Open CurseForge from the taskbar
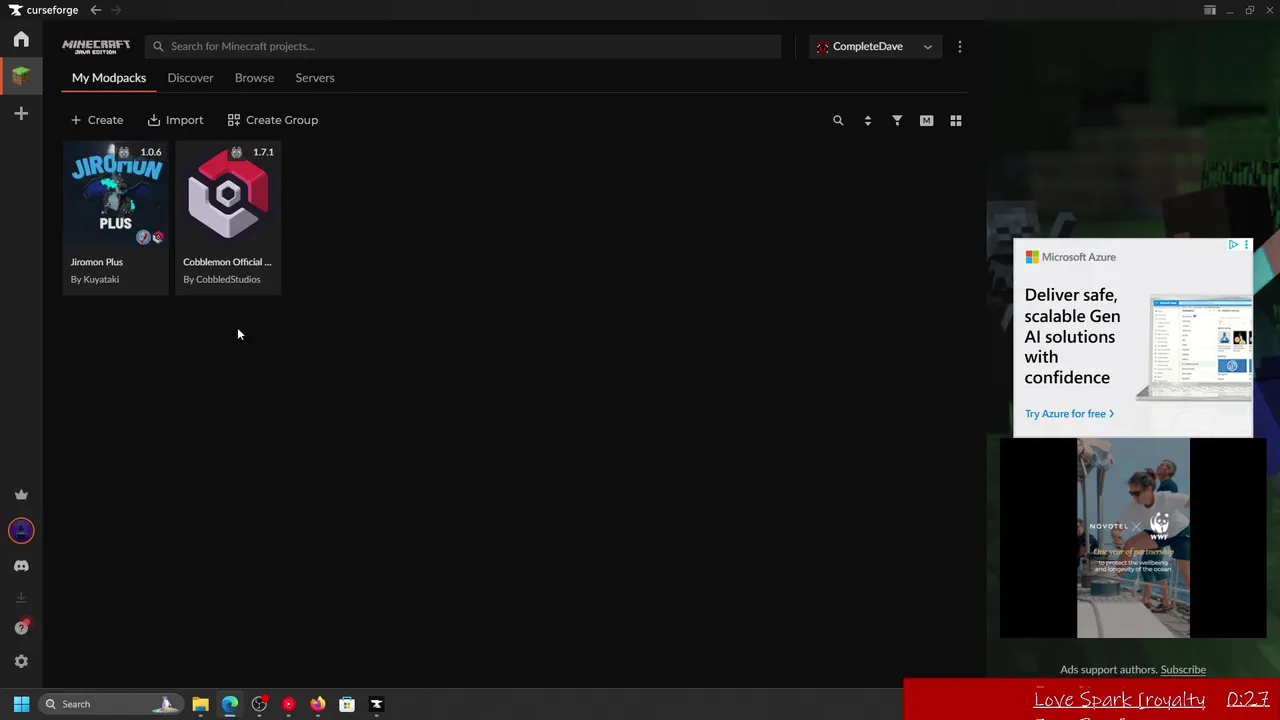 tap(376, 704)
